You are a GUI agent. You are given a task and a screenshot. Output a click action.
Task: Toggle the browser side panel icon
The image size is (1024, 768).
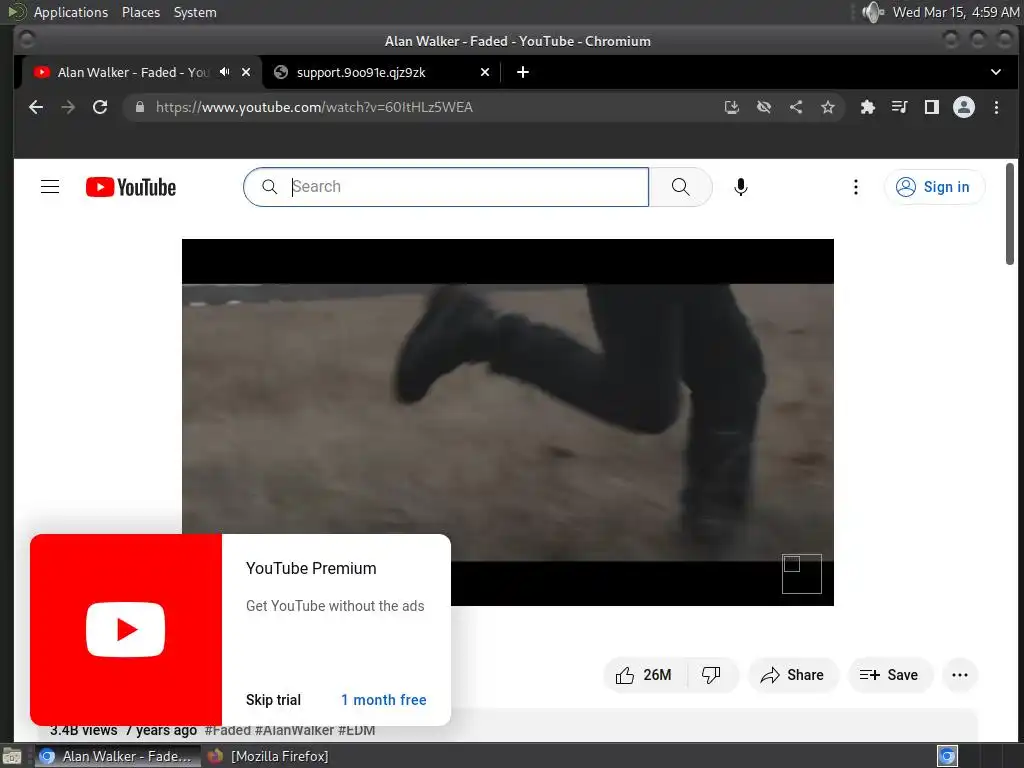click(x=931, y=107)
